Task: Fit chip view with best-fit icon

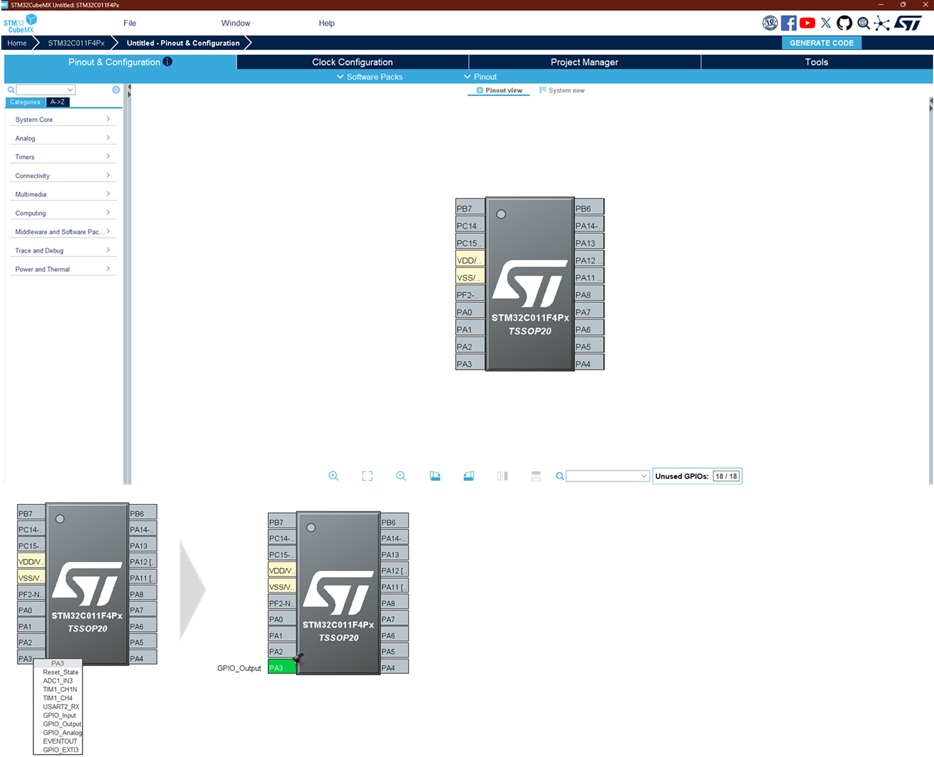Action: click(x=367, y=476)
